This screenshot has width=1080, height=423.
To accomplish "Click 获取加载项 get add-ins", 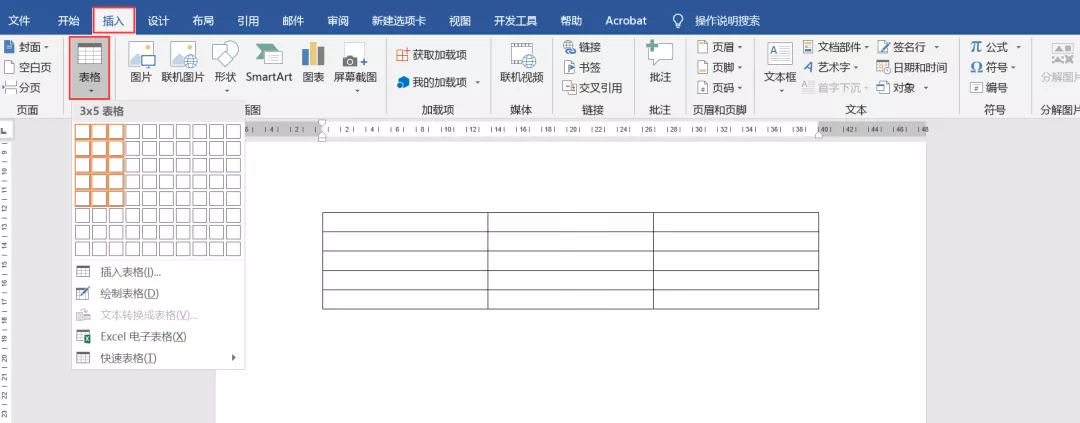I will coord(432,54).
